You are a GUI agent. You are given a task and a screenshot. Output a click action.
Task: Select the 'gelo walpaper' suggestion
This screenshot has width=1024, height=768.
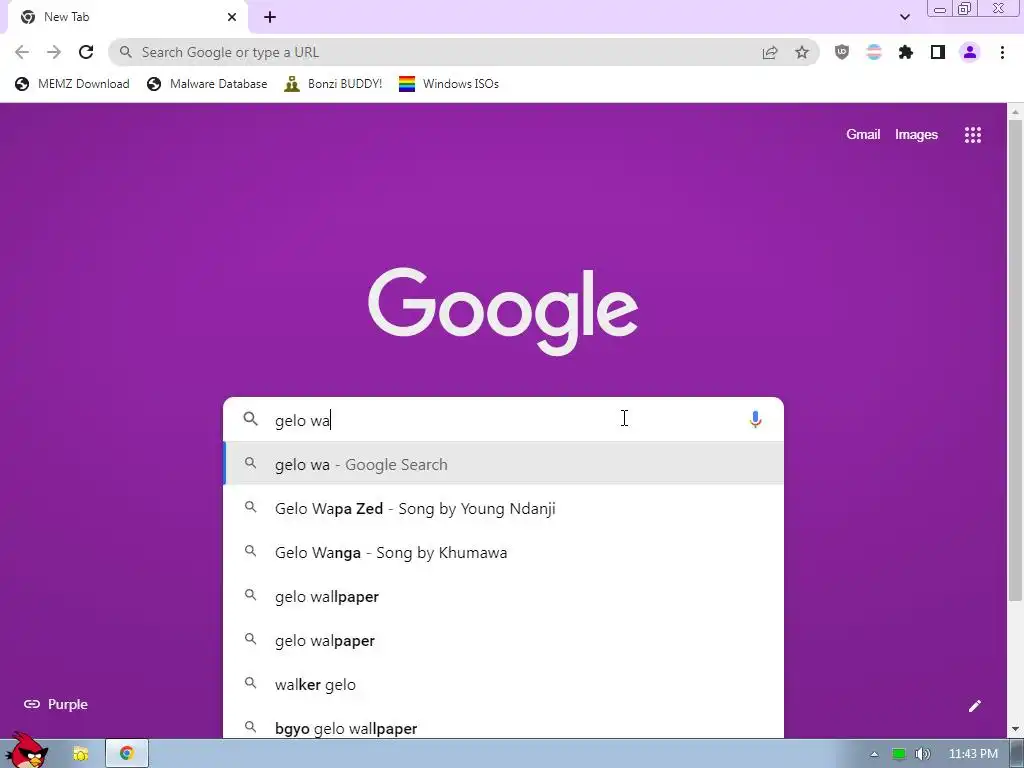click(503, 640)
